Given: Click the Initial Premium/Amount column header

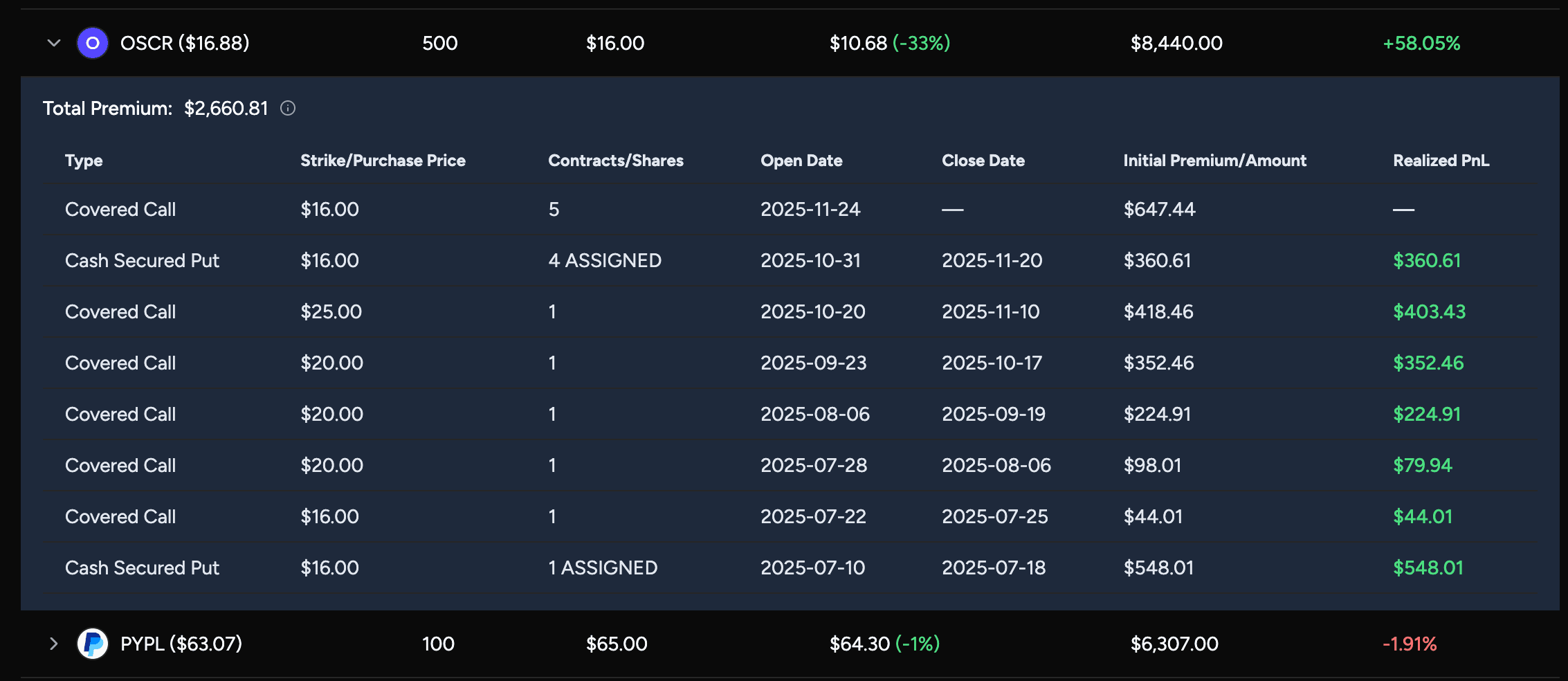Looking at the screenshot, I should click(1214, 161).
